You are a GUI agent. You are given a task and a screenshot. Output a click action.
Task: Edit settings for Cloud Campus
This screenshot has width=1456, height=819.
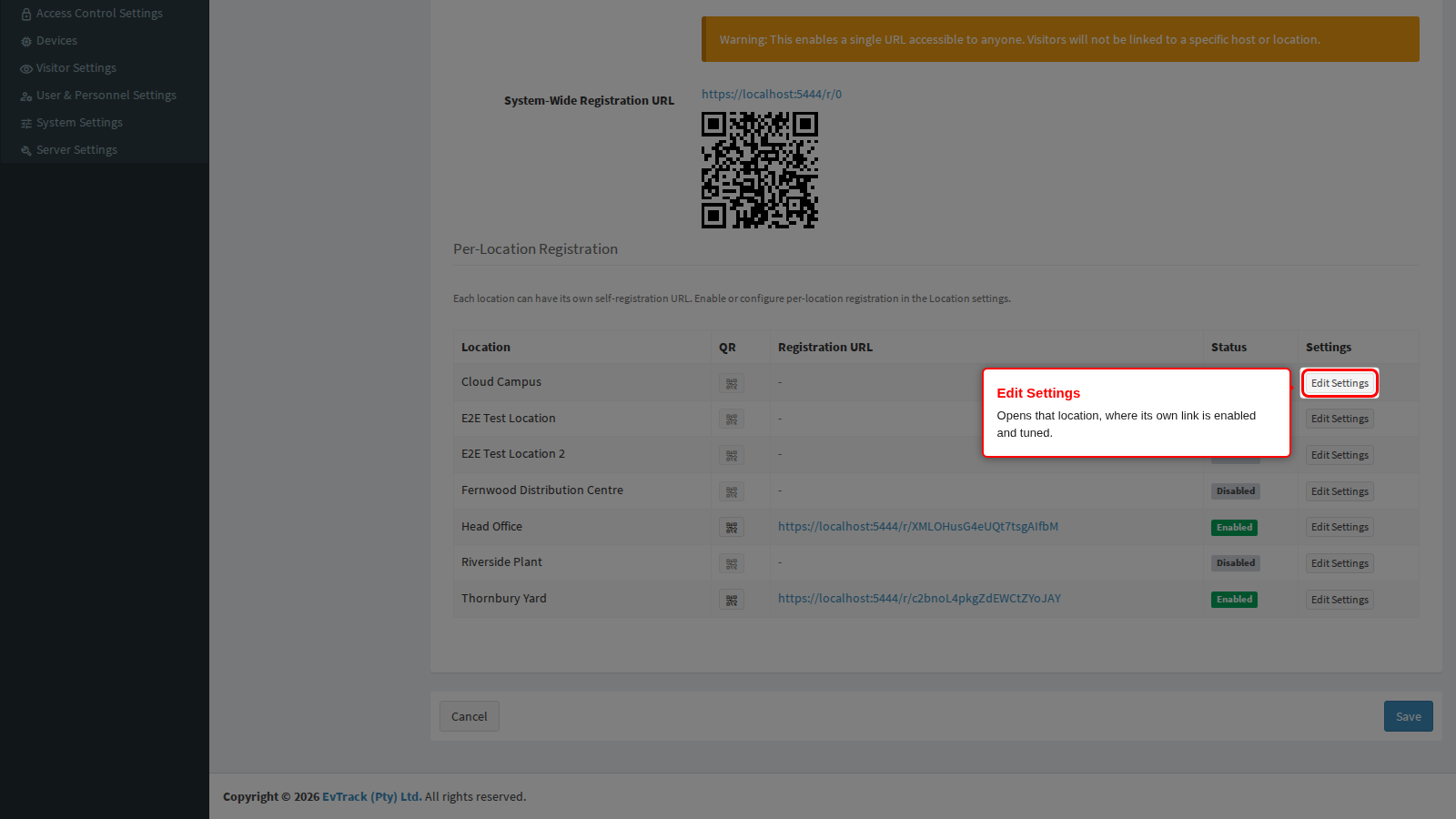tap(1340, 383)
